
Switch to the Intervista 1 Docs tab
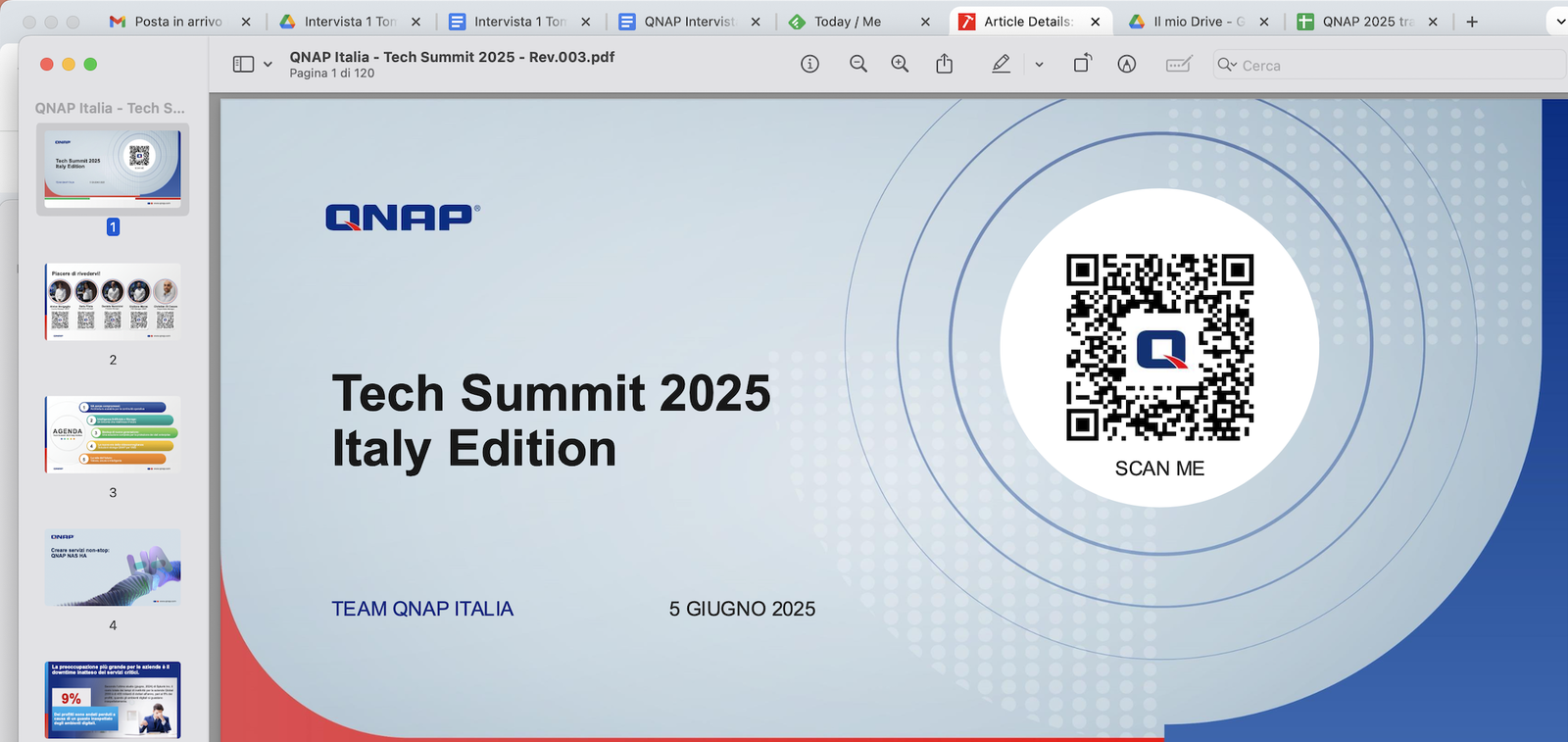tap(519, 22)
